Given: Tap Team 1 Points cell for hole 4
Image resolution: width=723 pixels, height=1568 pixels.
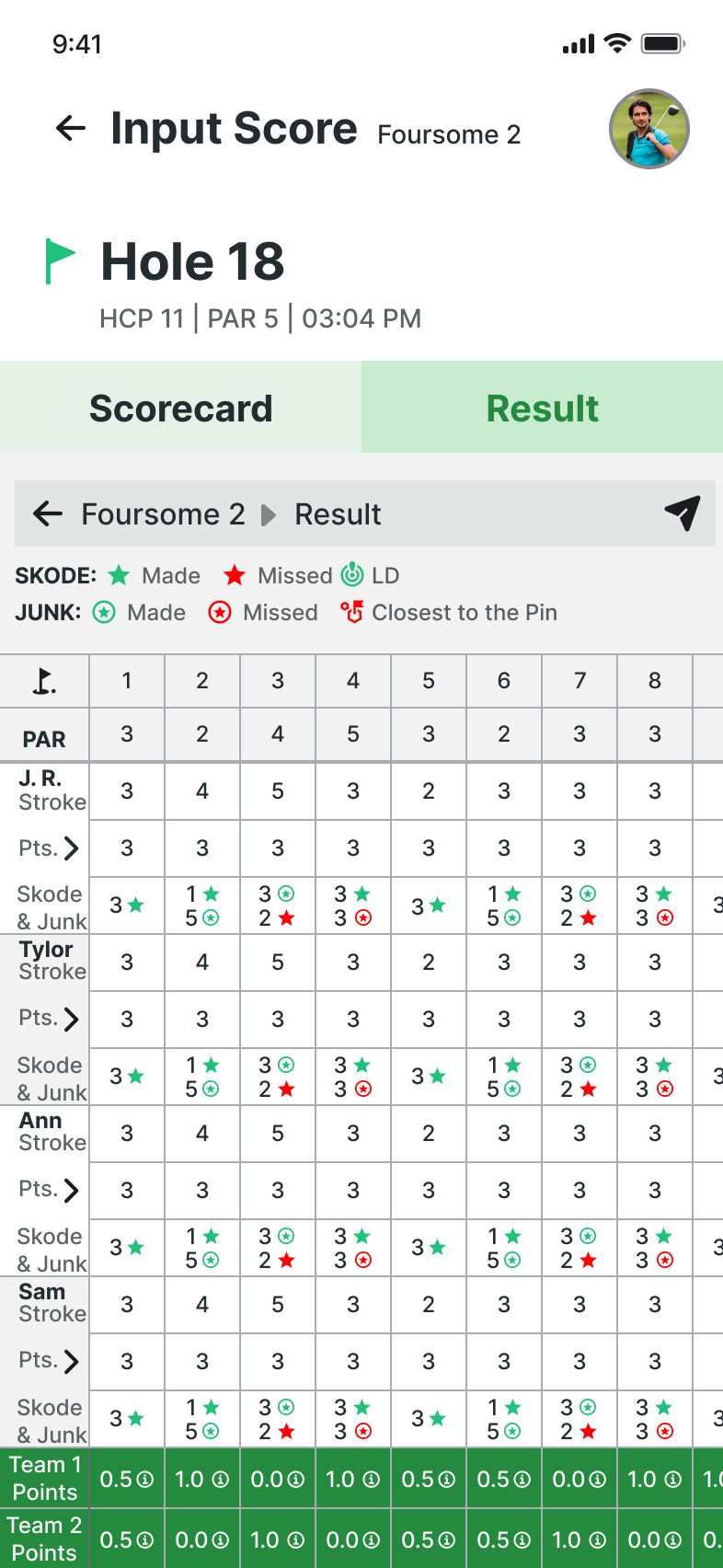Looking at the screenshot, I should pyautogui.click(x=352, y=1479).
